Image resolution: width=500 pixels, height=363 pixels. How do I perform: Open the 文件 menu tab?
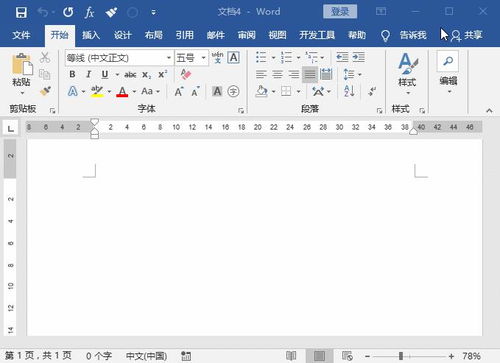coord(21,35)
